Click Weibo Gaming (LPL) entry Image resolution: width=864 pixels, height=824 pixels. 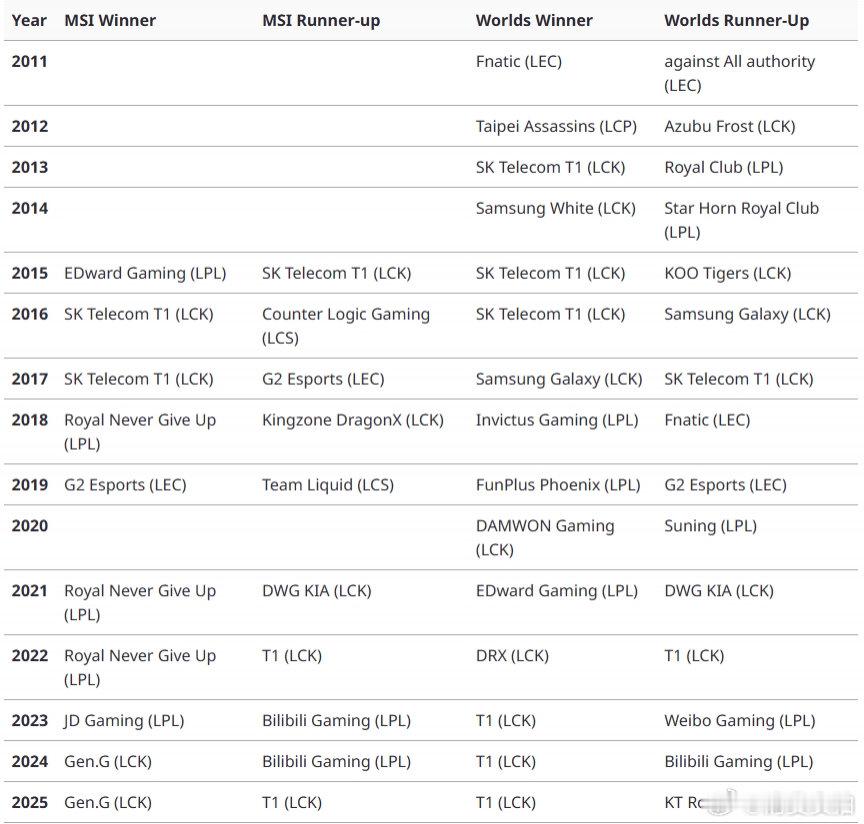(740, 720)
